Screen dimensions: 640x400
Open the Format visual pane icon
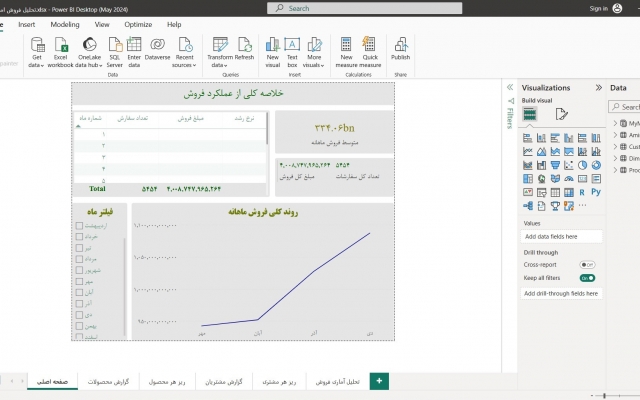pyautogui.click(x=562, y=114)
